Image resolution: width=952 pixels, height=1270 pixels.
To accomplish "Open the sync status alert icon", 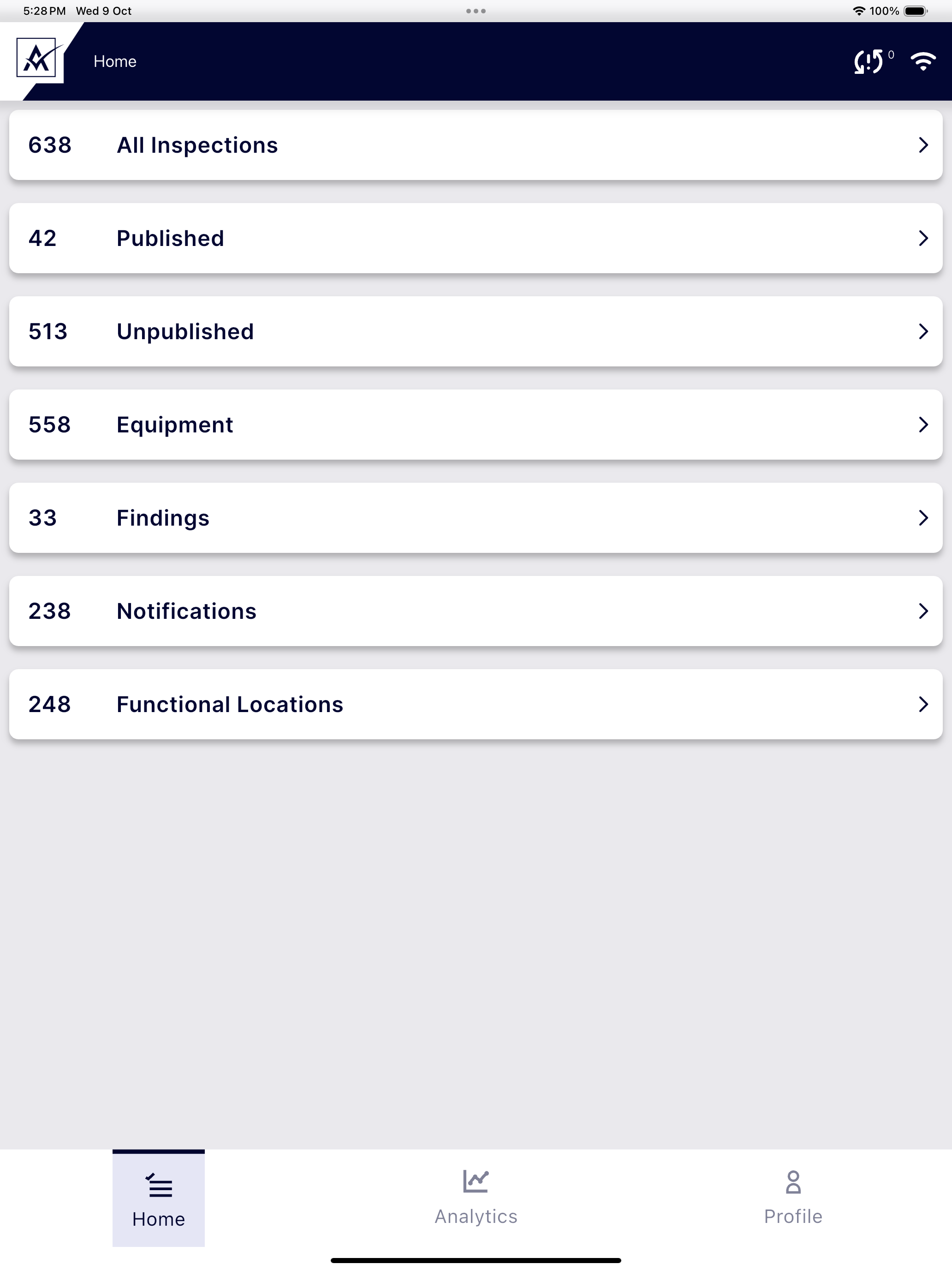I will (x=868, y=61).
